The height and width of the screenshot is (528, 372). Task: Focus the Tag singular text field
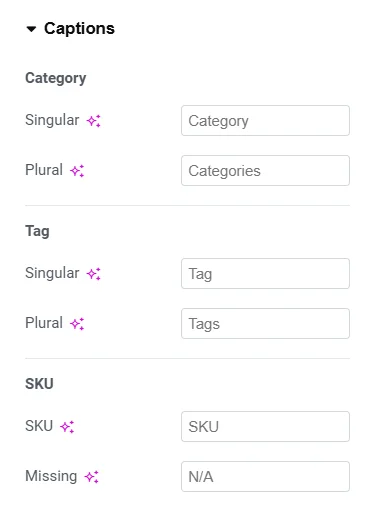coord(265,273)
